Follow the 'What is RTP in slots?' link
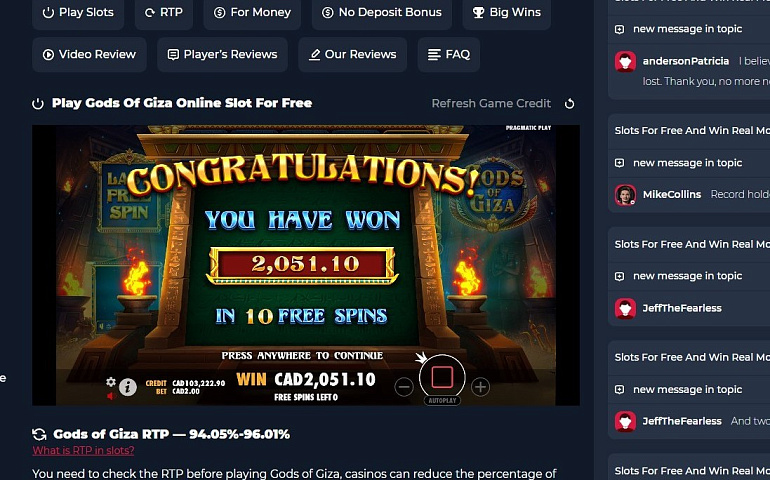 point(83,450)
